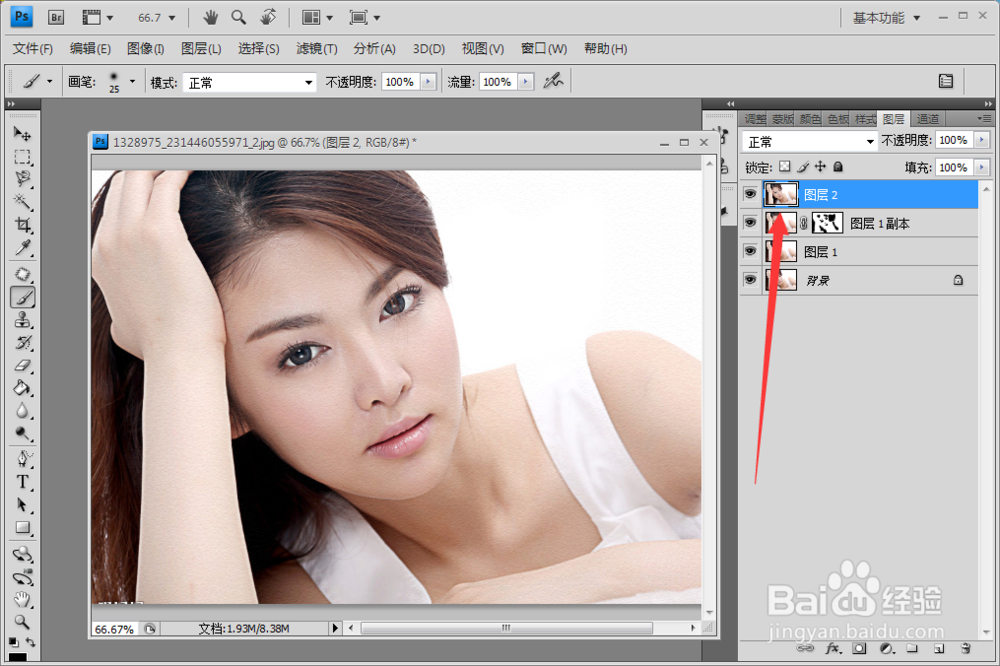Select the Dodge tool

[x=22, y=434]
